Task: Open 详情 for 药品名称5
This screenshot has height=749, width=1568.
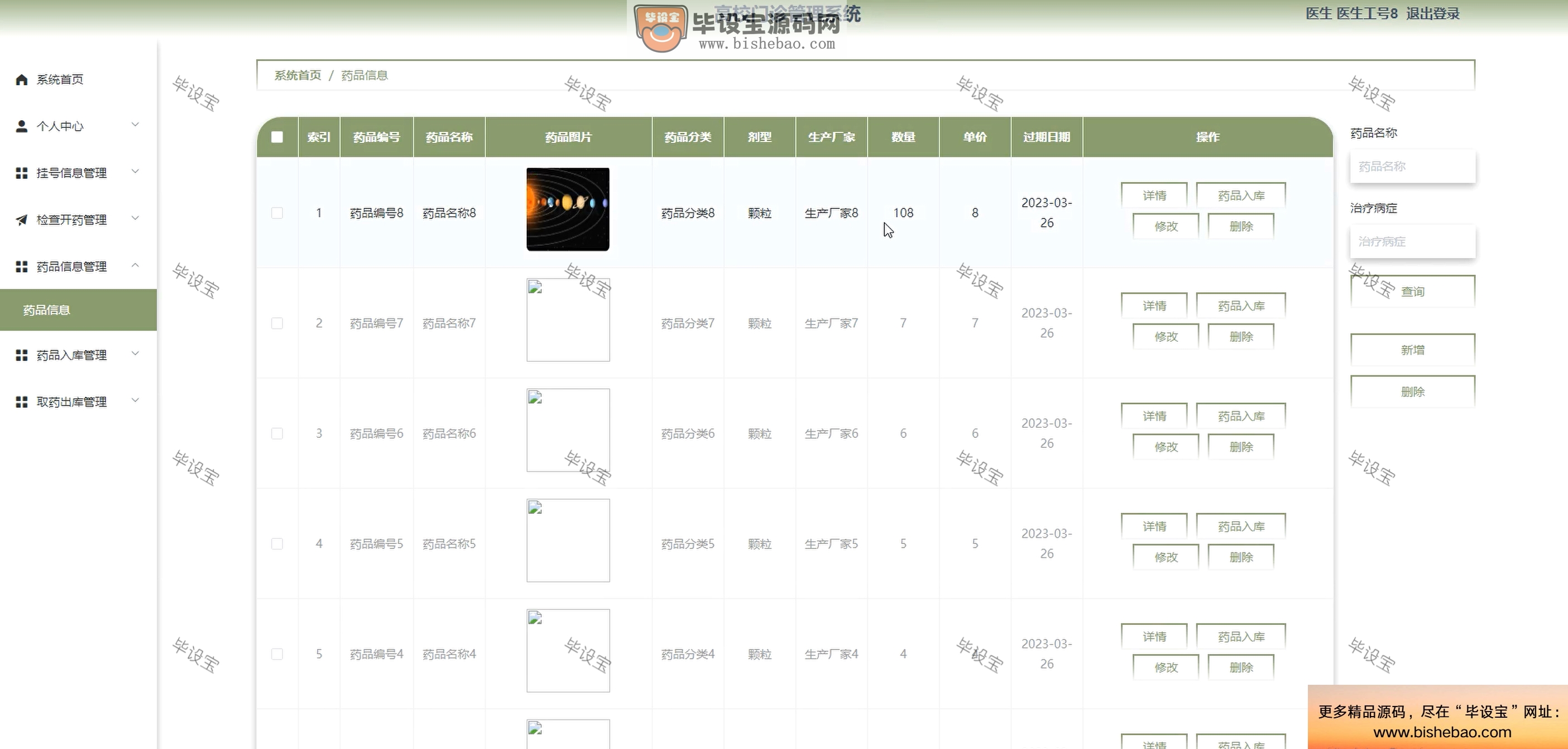Action: coord(1154,526)
